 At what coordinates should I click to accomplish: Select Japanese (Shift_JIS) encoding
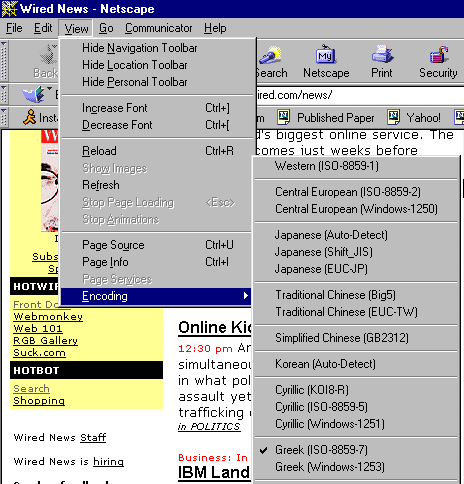coord(356,252)
